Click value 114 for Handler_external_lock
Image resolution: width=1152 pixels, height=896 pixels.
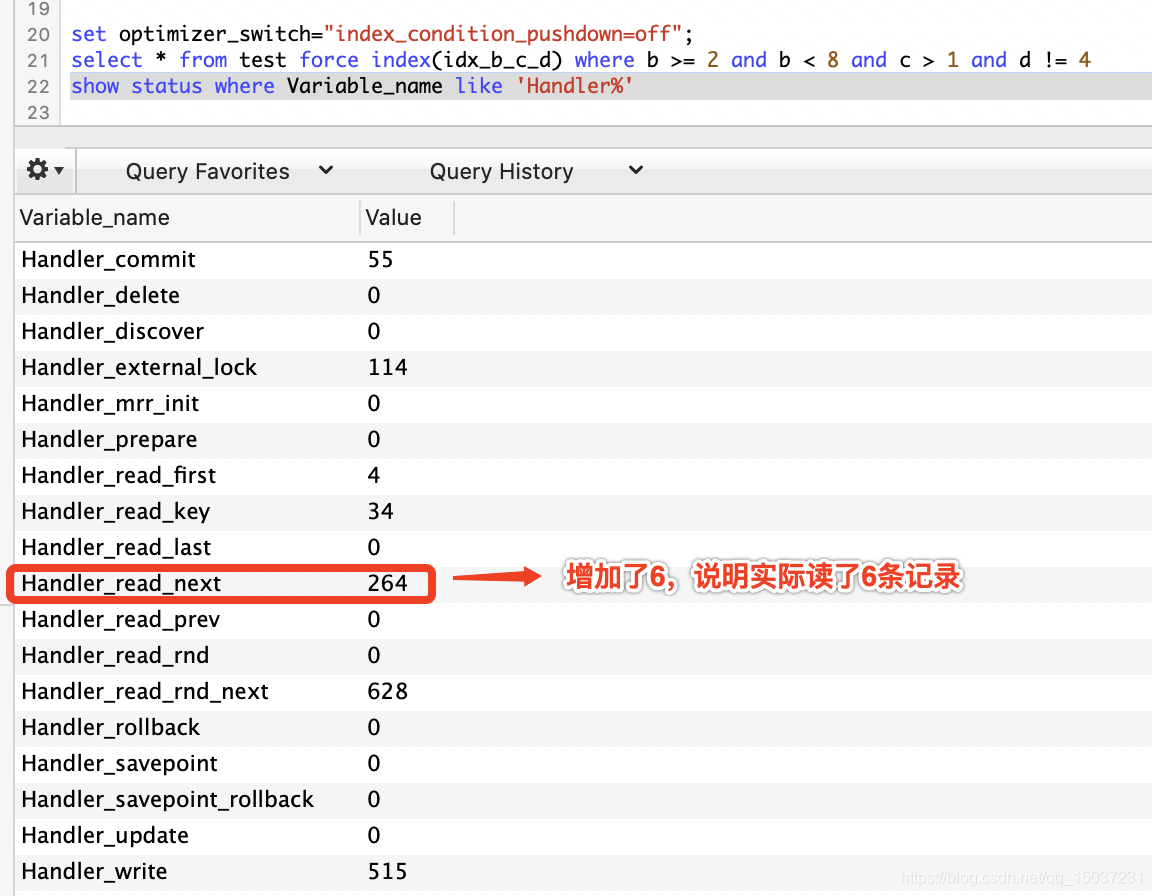387,367
